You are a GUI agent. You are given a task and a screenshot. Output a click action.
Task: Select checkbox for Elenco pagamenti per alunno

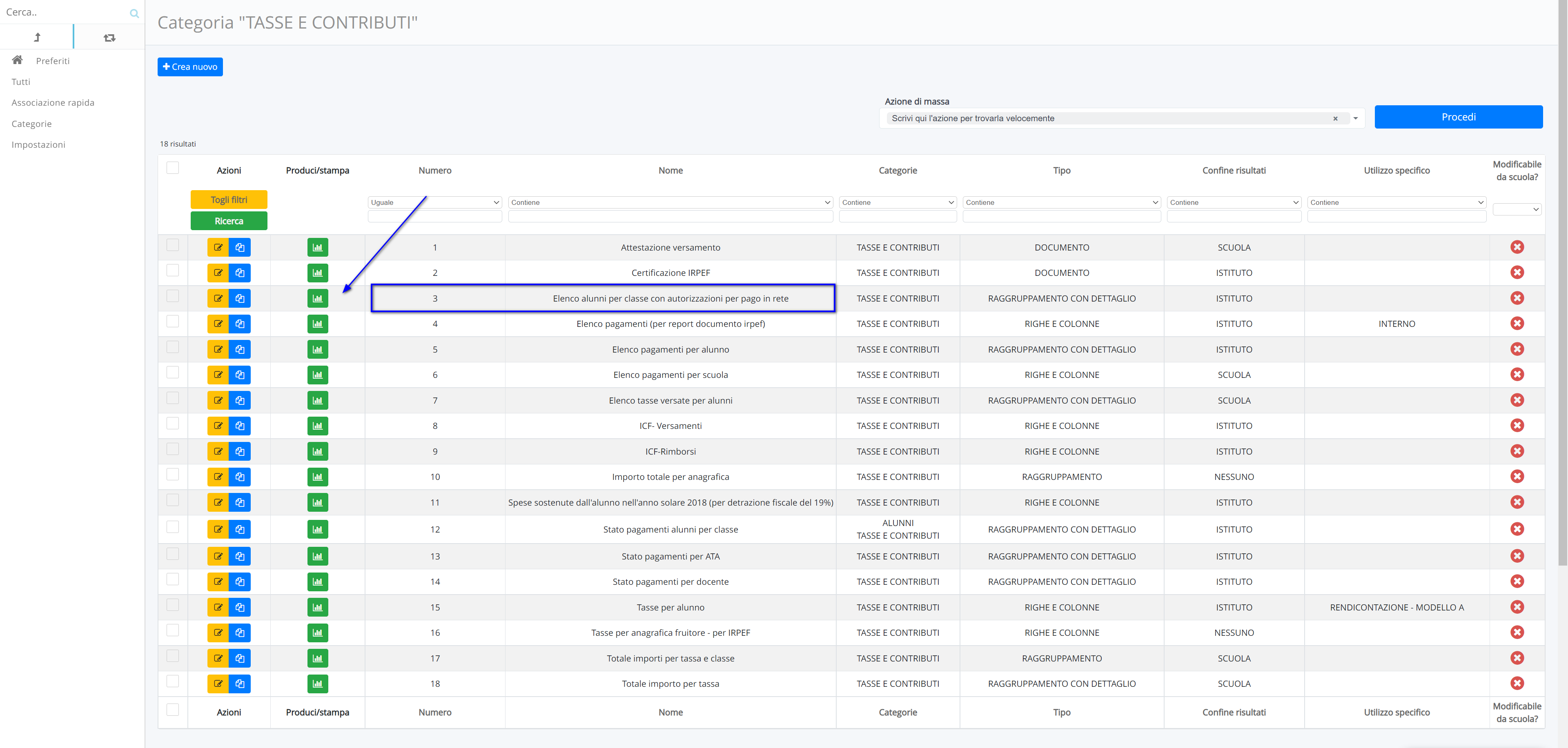click(173, 347)
